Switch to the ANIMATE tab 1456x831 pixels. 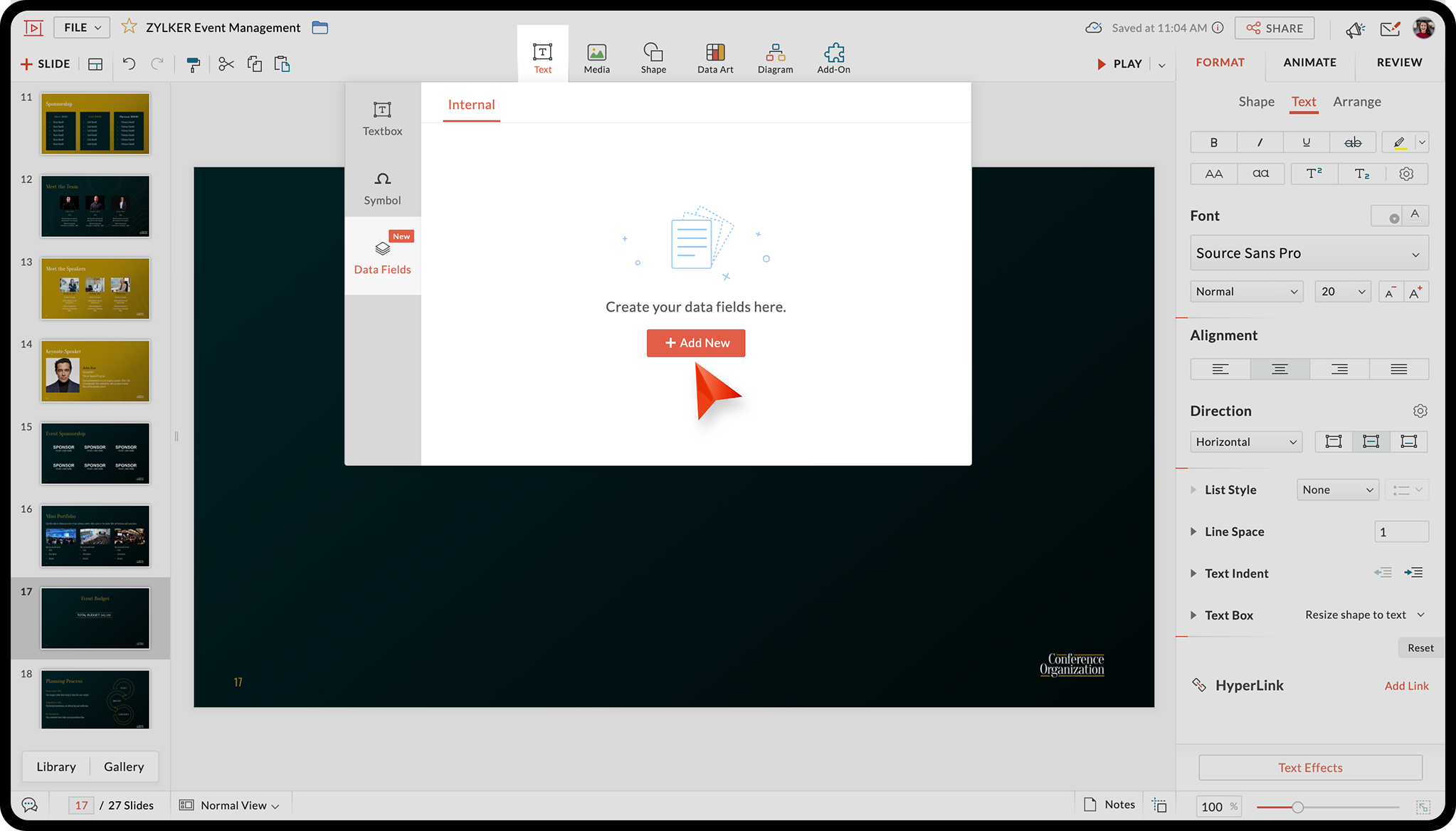click(x=1309, y=63)
